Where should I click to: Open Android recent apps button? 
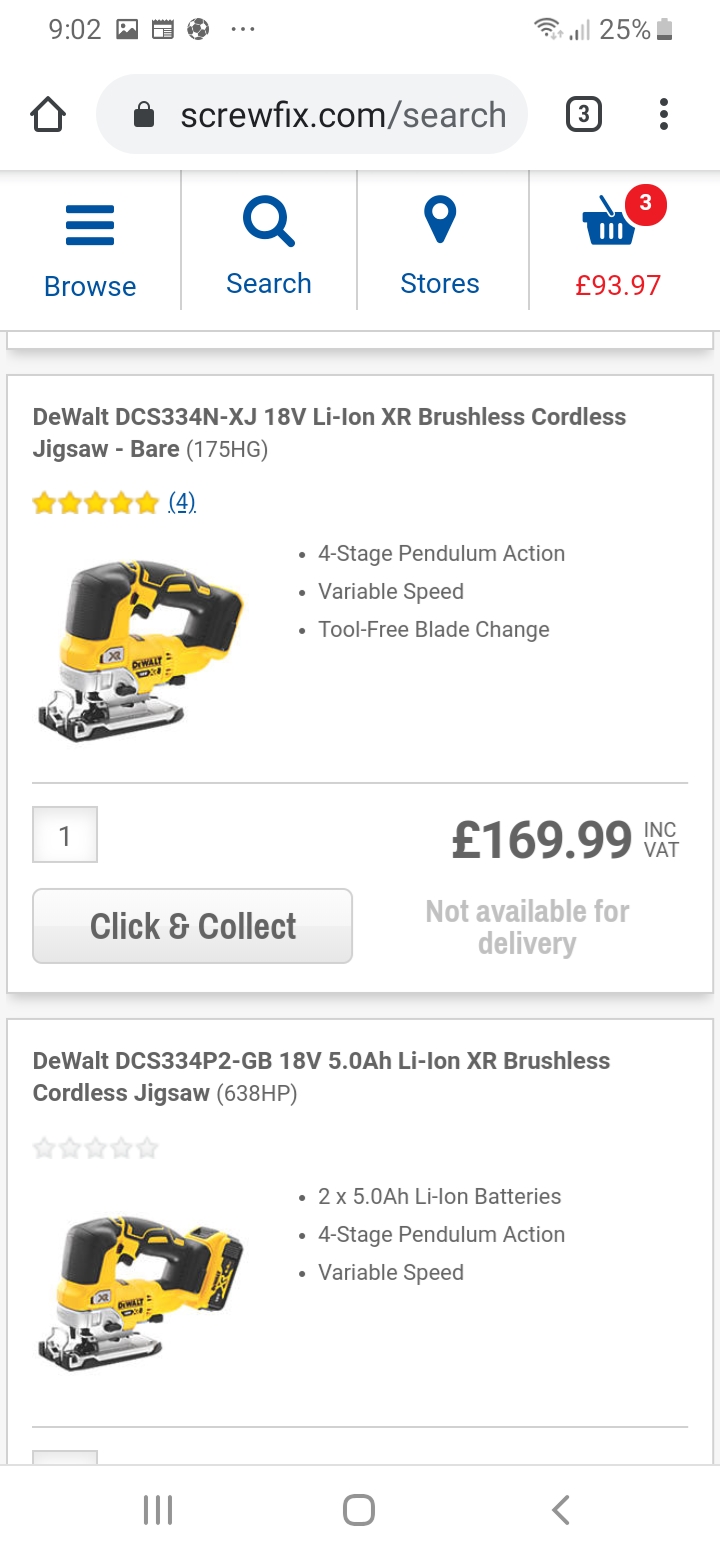(158, 1510)
